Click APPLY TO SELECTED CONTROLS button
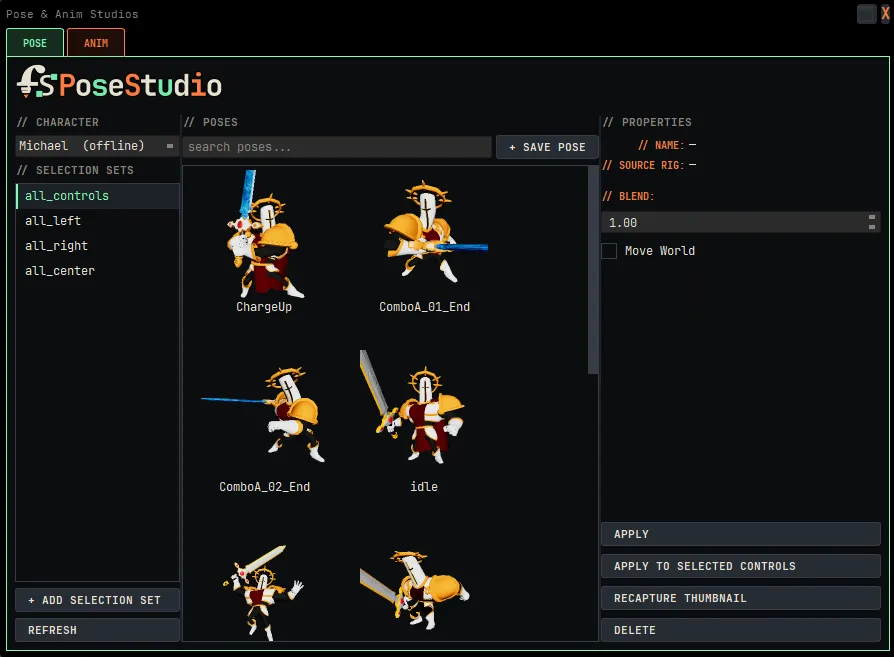Screen dimensions: 894x657 (x=741, y=566)
